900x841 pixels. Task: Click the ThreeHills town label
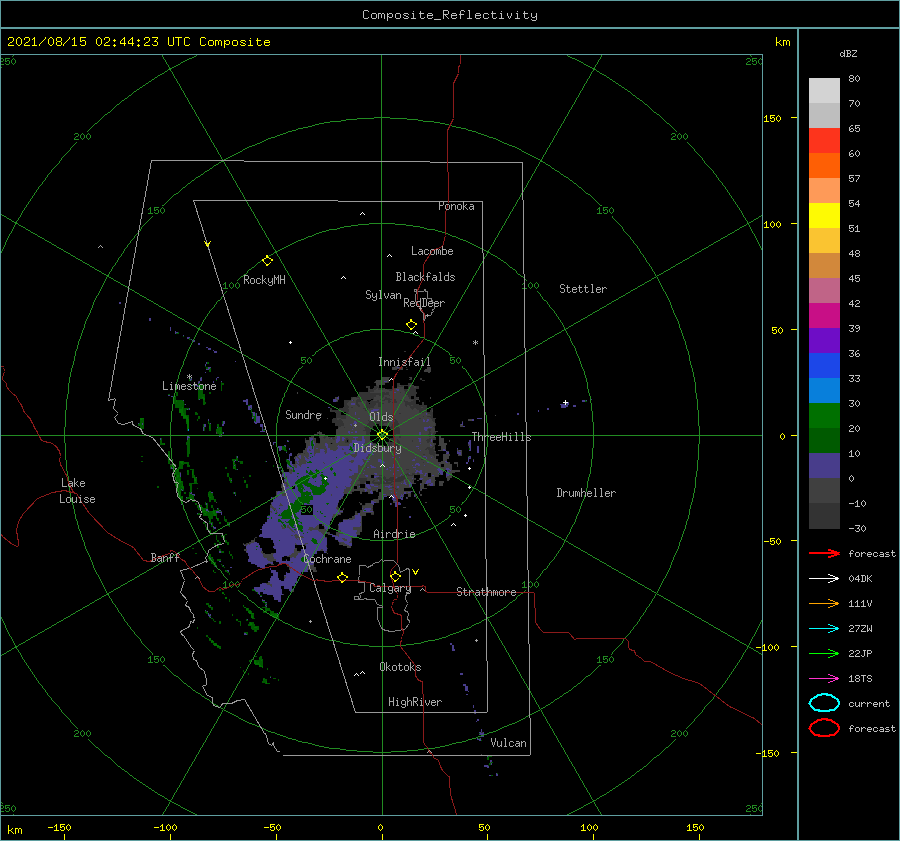click(502, 437)
